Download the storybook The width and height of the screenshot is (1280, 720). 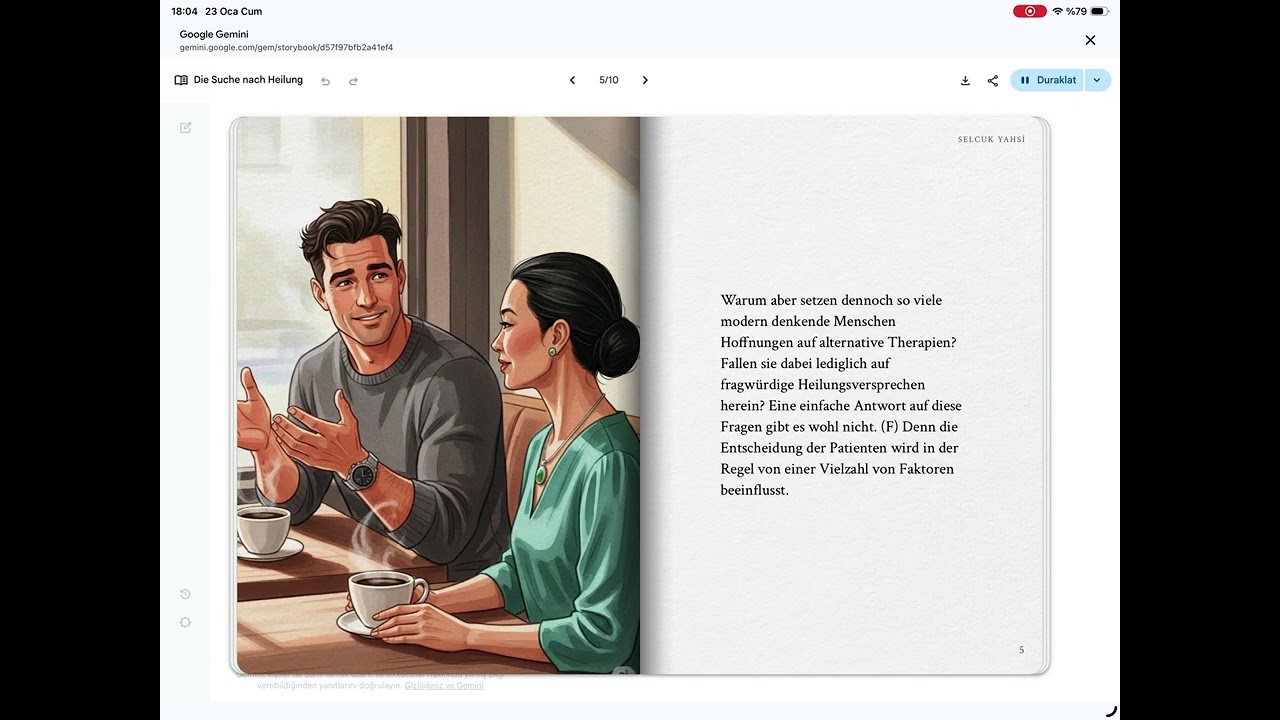pos(965,80)
